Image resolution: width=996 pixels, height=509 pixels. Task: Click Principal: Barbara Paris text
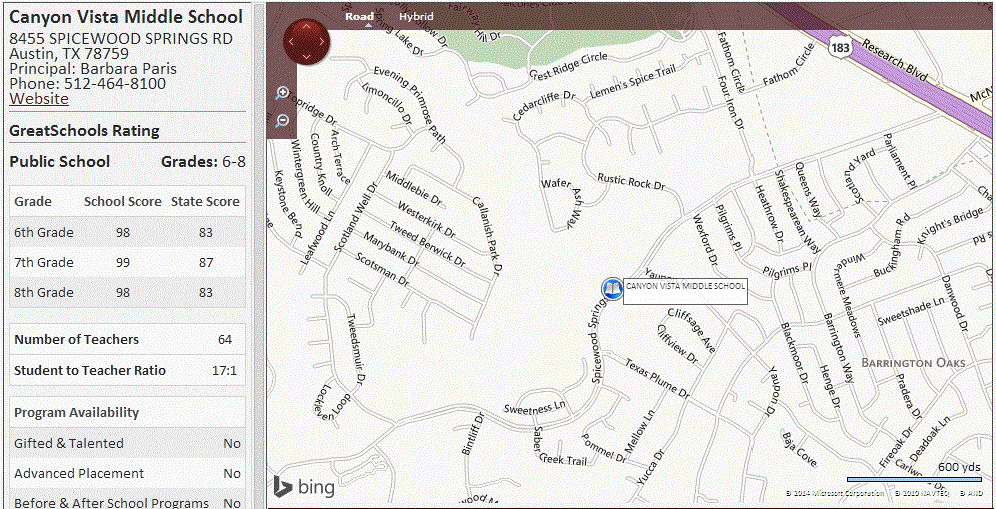pyautogui.click(x=93, y=69)
